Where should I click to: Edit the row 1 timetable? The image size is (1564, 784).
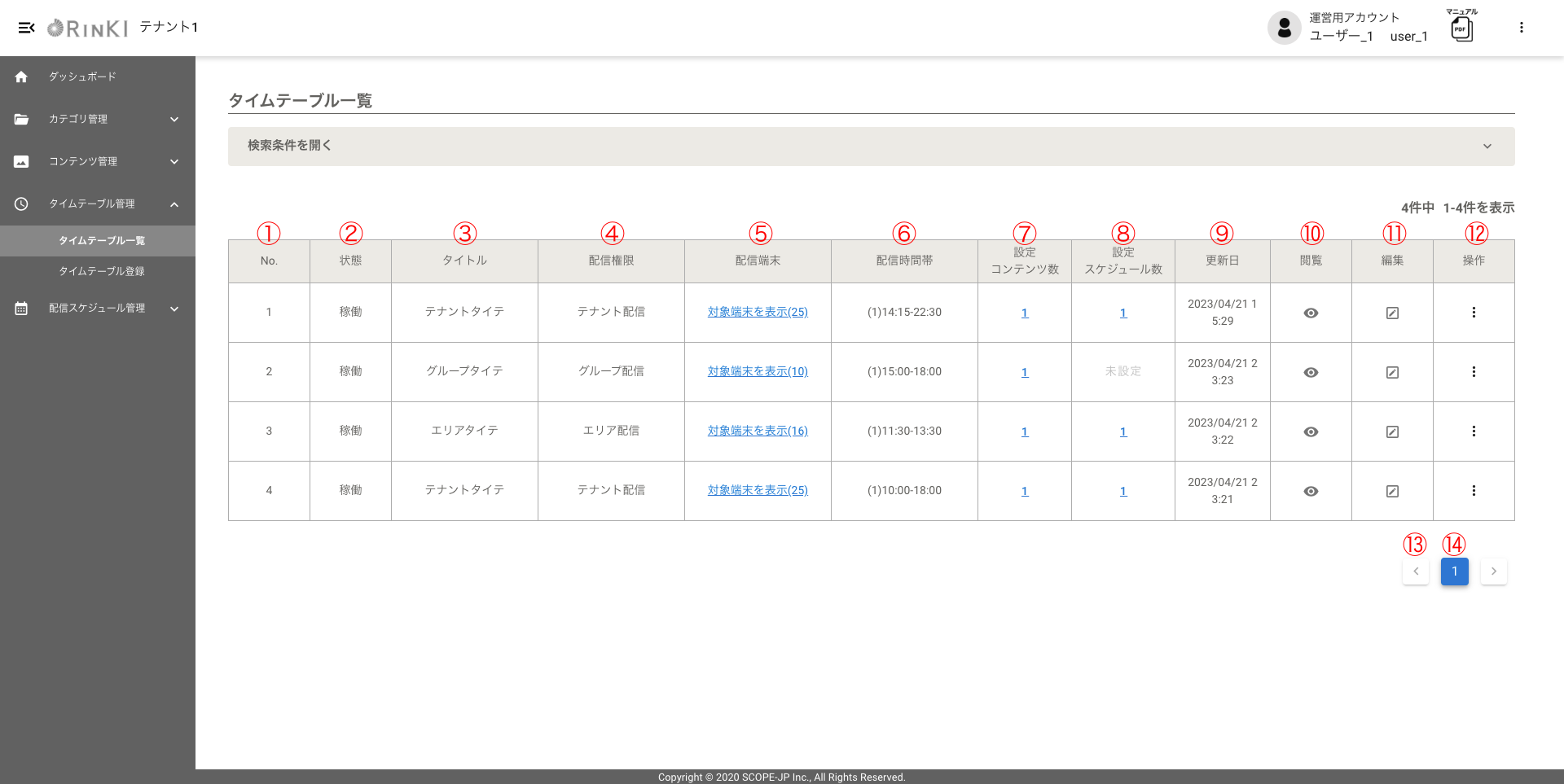point(1392,313)
